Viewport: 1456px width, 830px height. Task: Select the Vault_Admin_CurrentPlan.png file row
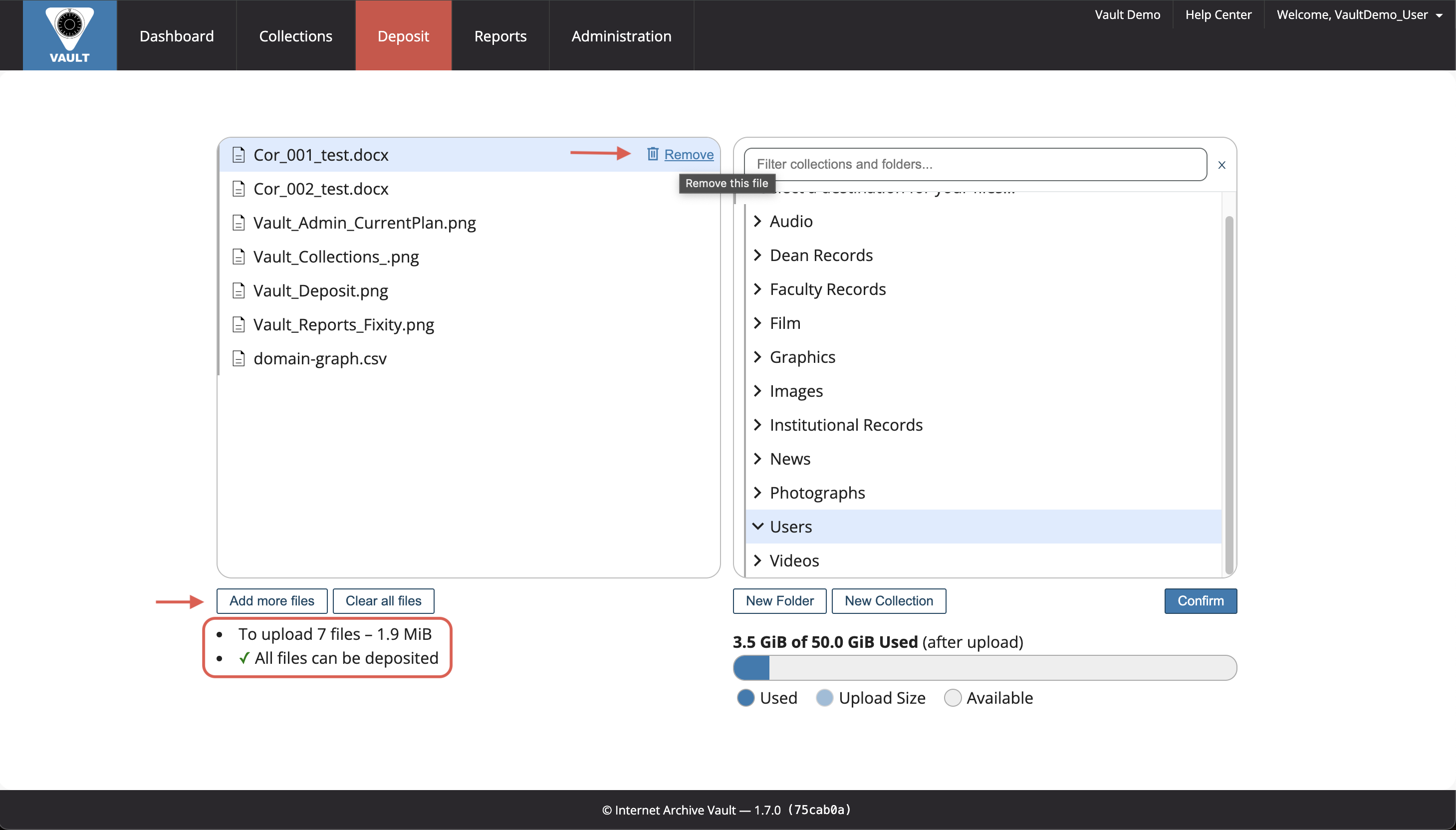click(x=469, y=223)
